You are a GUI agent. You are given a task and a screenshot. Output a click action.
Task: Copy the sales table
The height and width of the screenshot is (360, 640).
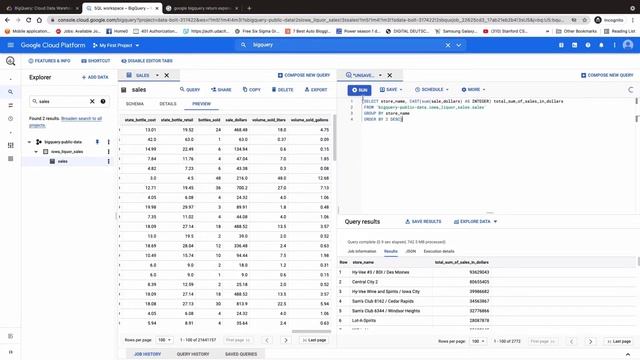click(252, 89)
